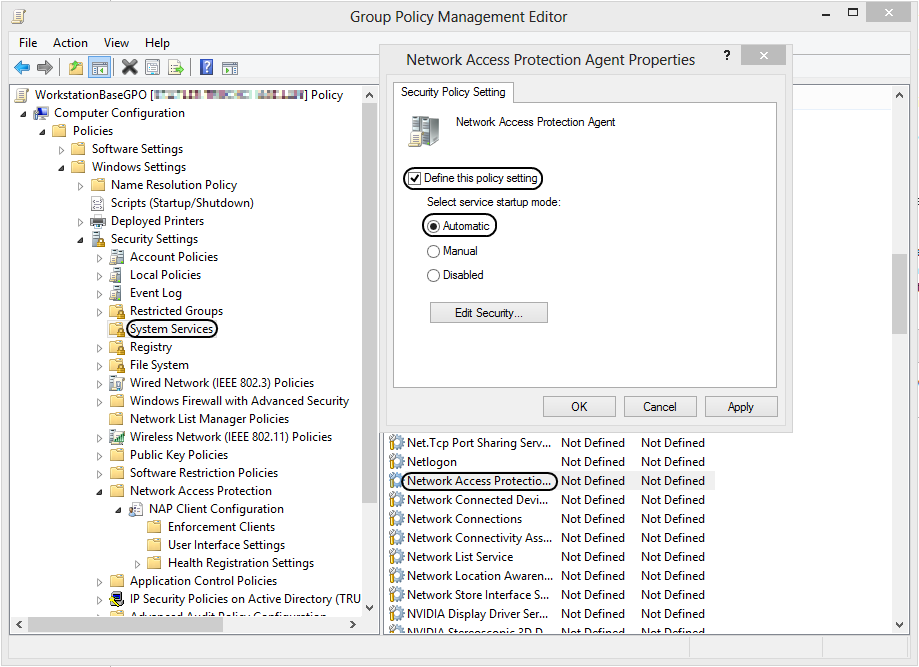Image resolution: width=919 pixels, height=667 pixels.
Task: Click the Export List toolbar icon
Action: pyautogui.click(x=175, y=67)
